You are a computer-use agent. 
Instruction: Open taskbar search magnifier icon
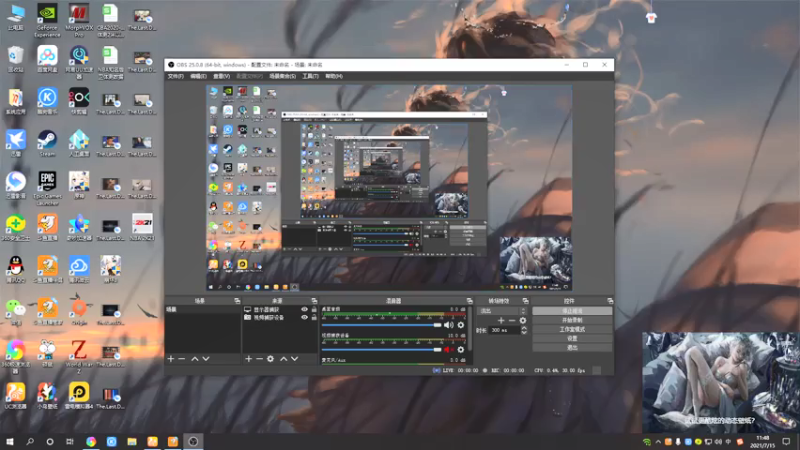click(30, 442)
